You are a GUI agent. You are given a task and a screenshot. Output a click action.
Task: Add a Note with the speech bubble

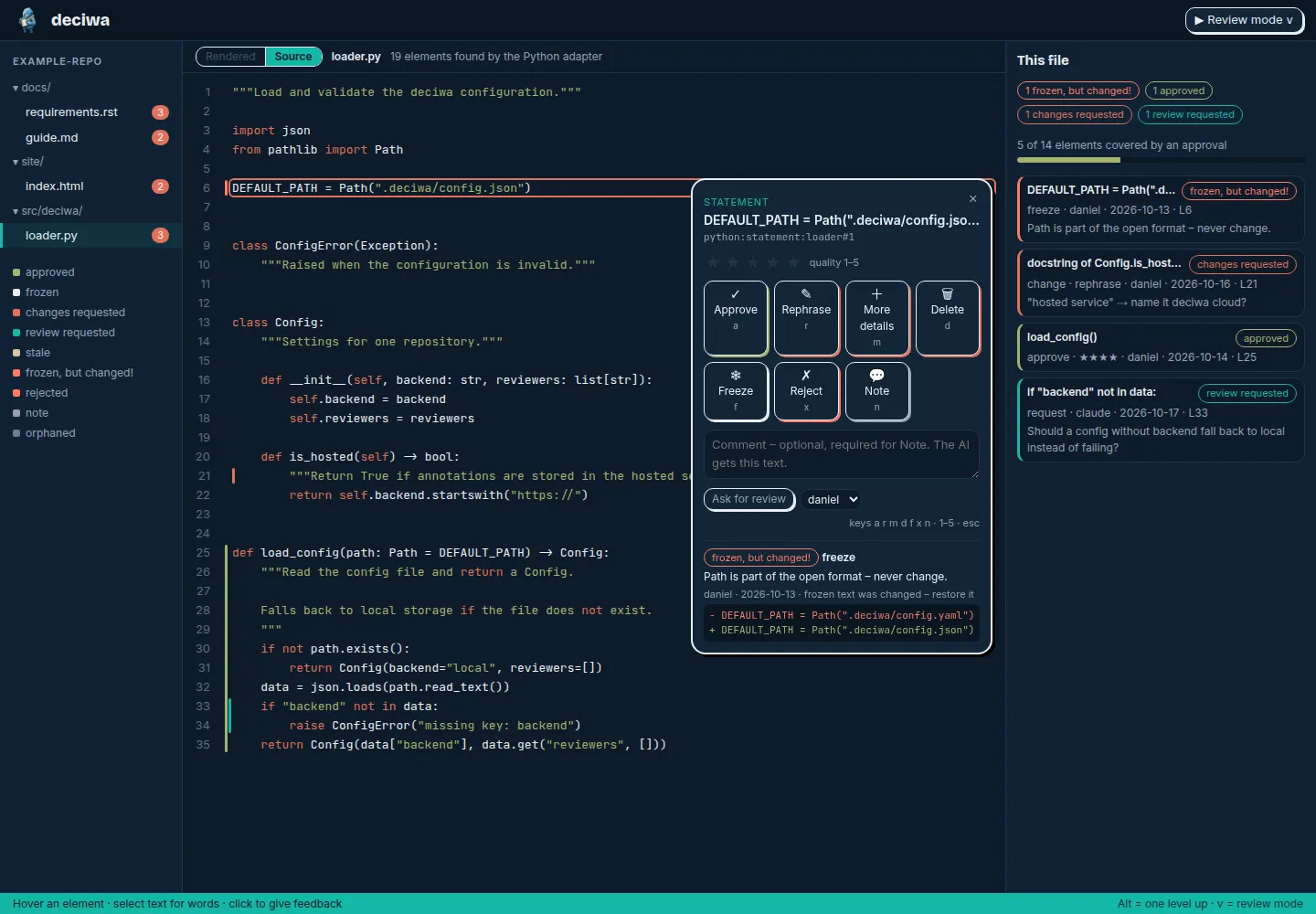[876, 391]
